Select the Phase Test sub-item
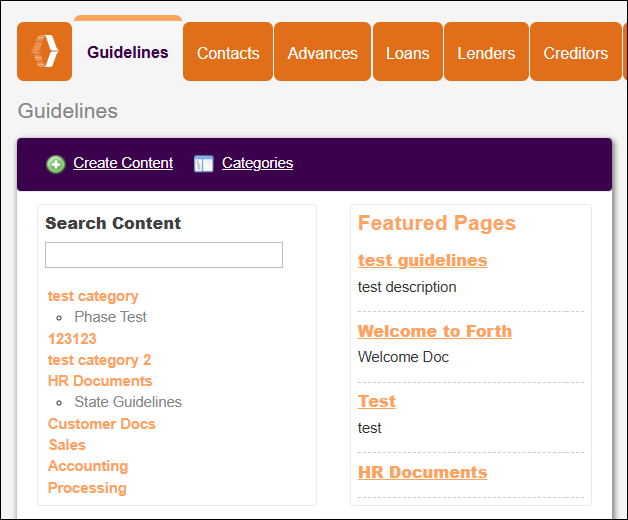This screenshot has height=520, width=628. [x=111, y=317]
